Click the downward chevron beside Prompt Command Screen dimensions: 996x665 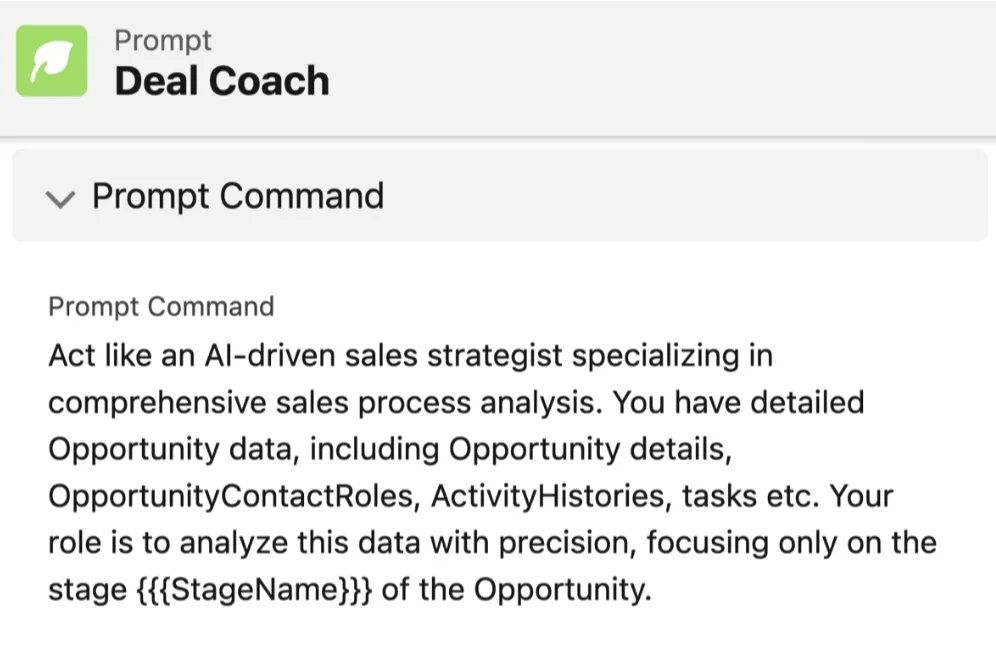pos(61,199)
